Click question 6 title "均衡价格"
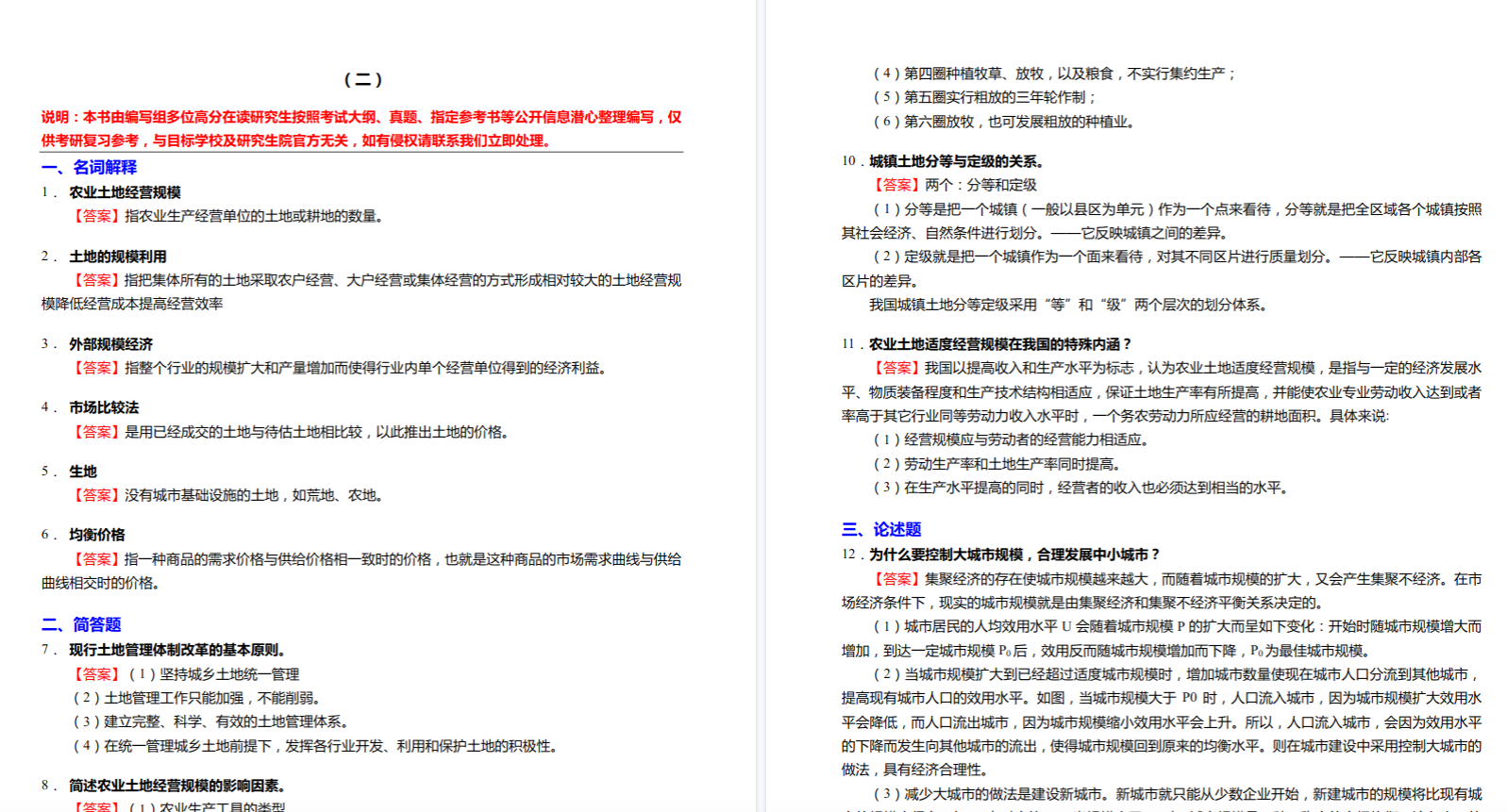 coord(97,535)
